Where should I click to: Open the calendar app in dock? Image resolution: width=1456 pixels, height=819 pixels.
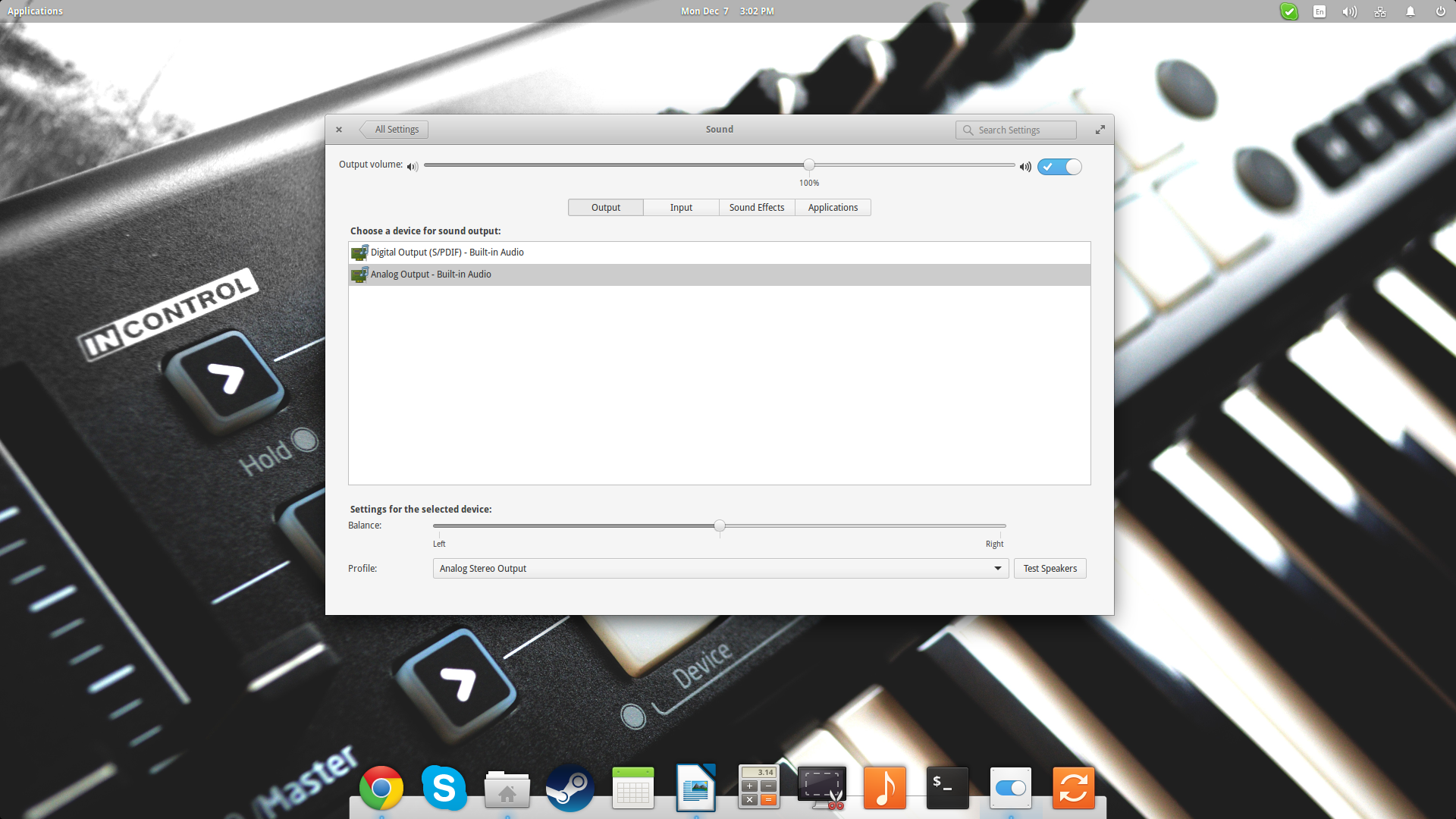pos(633,787)
